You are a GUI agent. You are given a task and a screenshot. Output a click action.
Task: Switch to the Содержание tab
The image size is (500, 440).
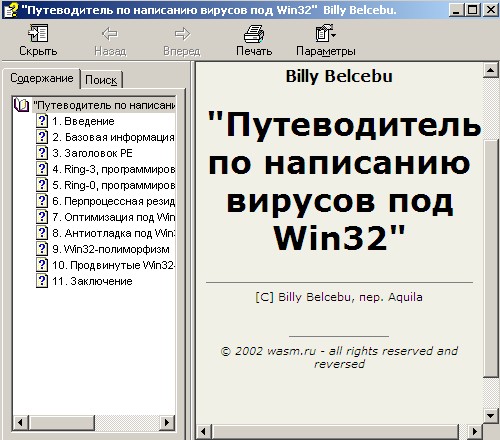pyautogui.click(x=41, y=78)
